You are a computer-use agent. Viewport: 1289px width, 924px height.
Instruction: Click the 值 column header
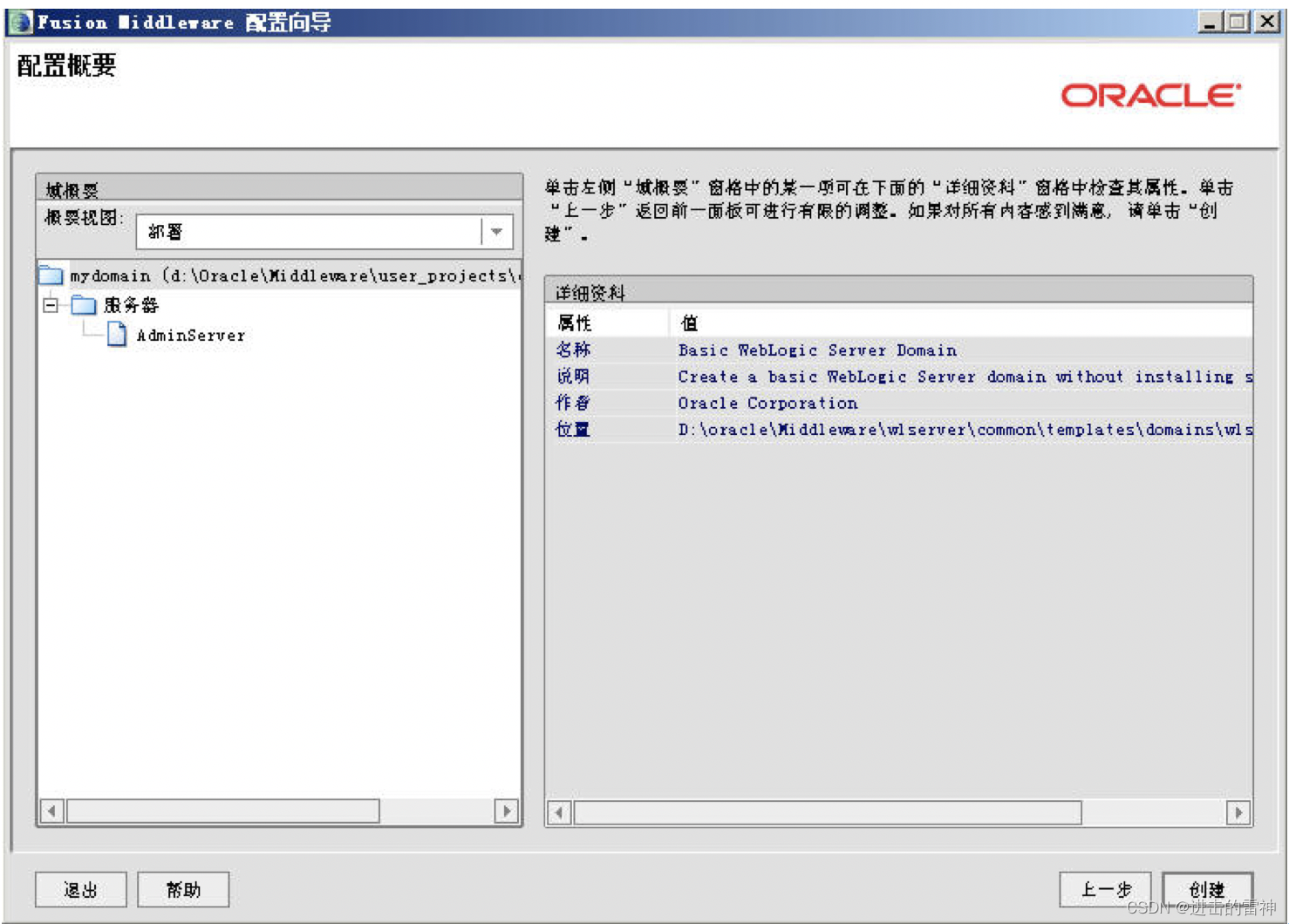tap(961, 323)
